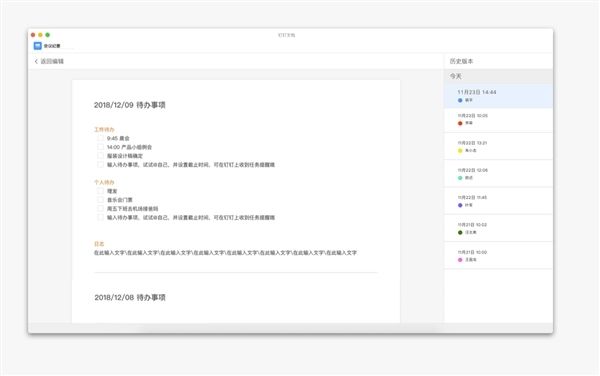
Task: Click the 钉钉文档 window title
Action: [286, 35]
